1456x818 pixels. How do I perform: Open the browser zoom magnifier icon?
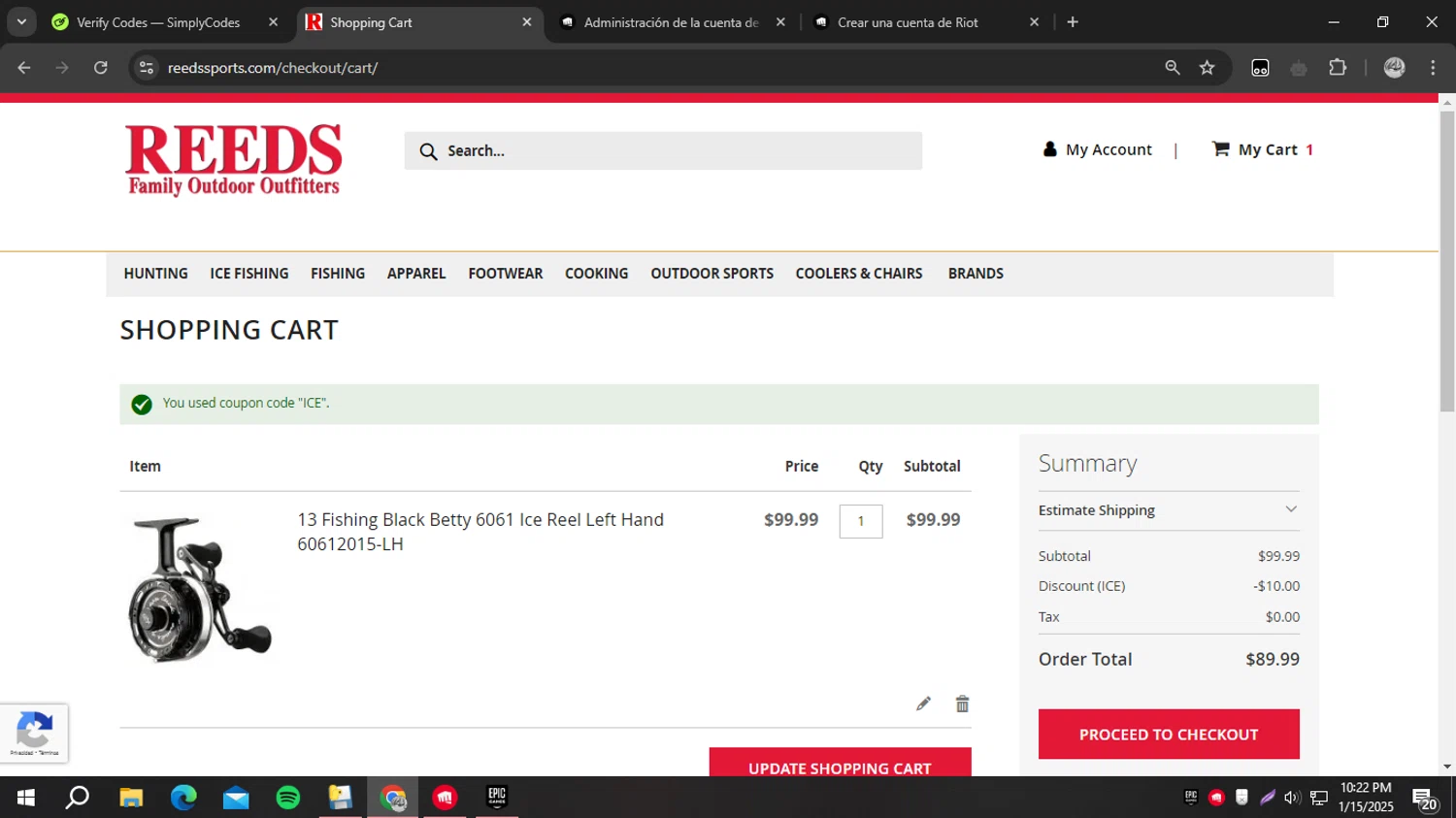(x=1173, y=68)
